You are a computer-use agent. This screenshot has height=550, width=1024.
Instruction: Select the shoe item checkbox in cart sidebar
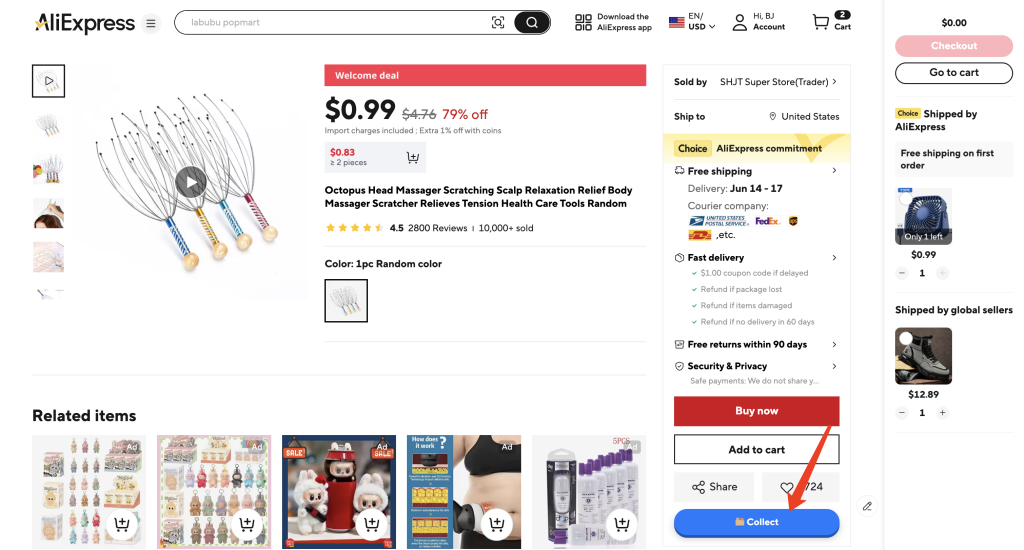(x=906, y=339)
